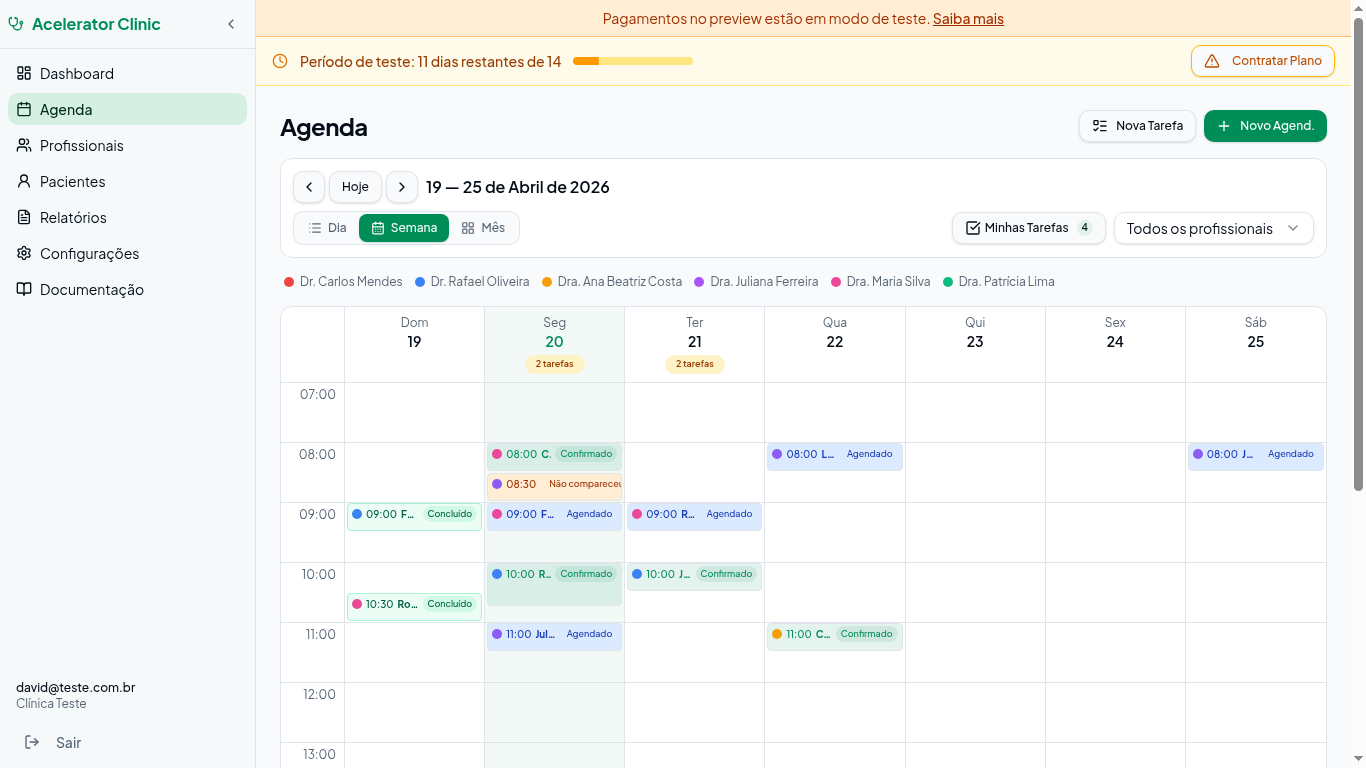Open Monday 10:00 Confirmado appointment
This screenshot has height=768, width=1366.
coord(555,584)
